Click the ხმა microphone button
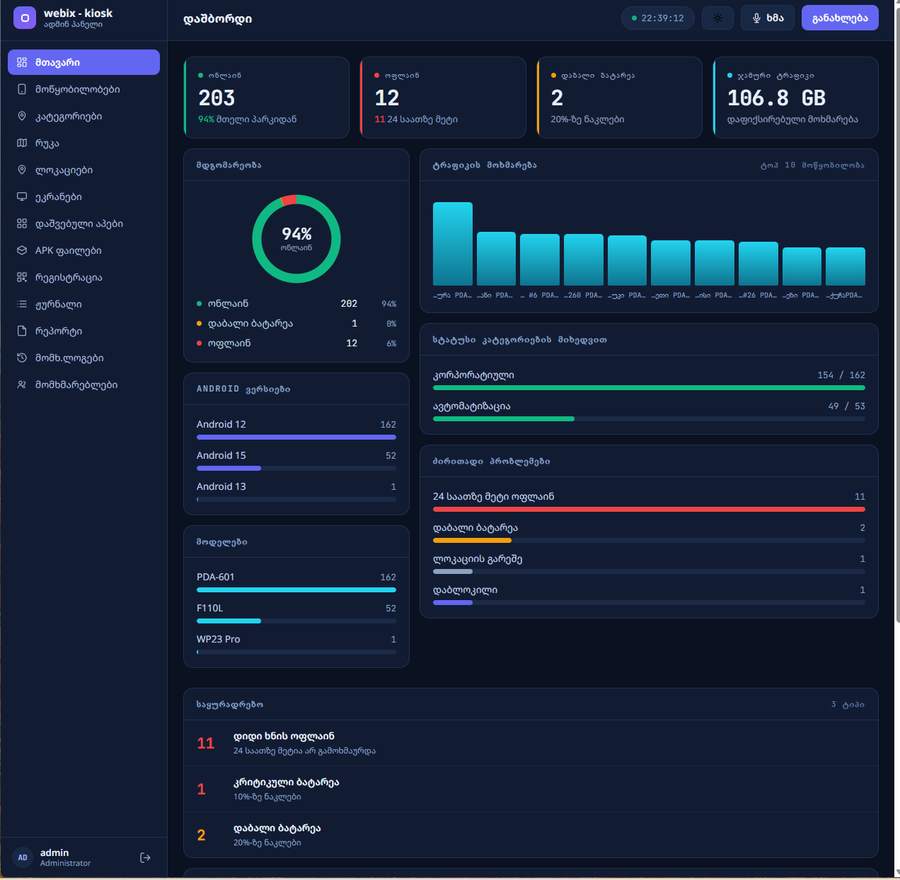This screenshot has width=900, height=880. pos(767,18)
